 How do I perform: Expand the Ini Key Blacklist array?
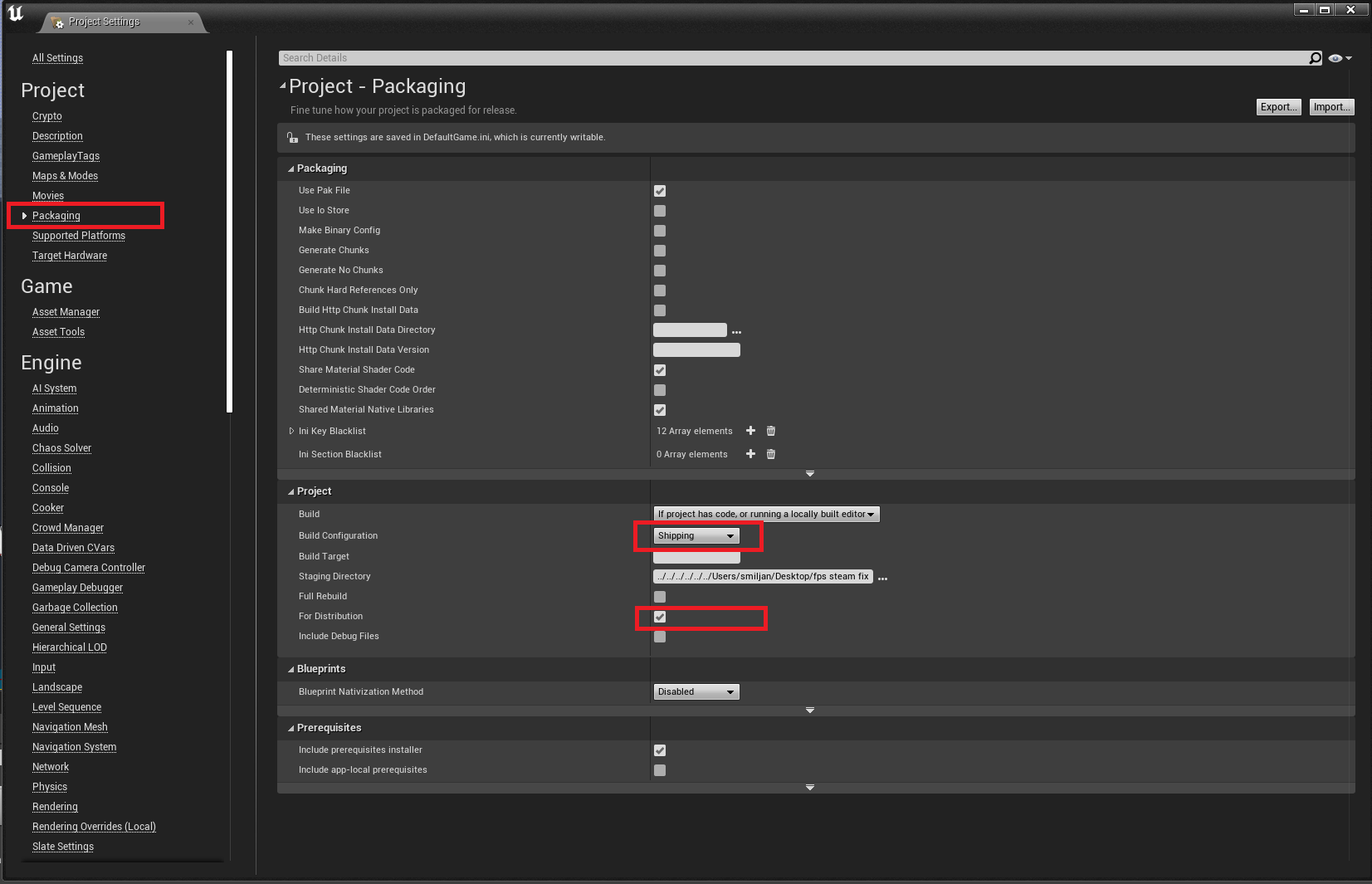(x=291, y=431)
